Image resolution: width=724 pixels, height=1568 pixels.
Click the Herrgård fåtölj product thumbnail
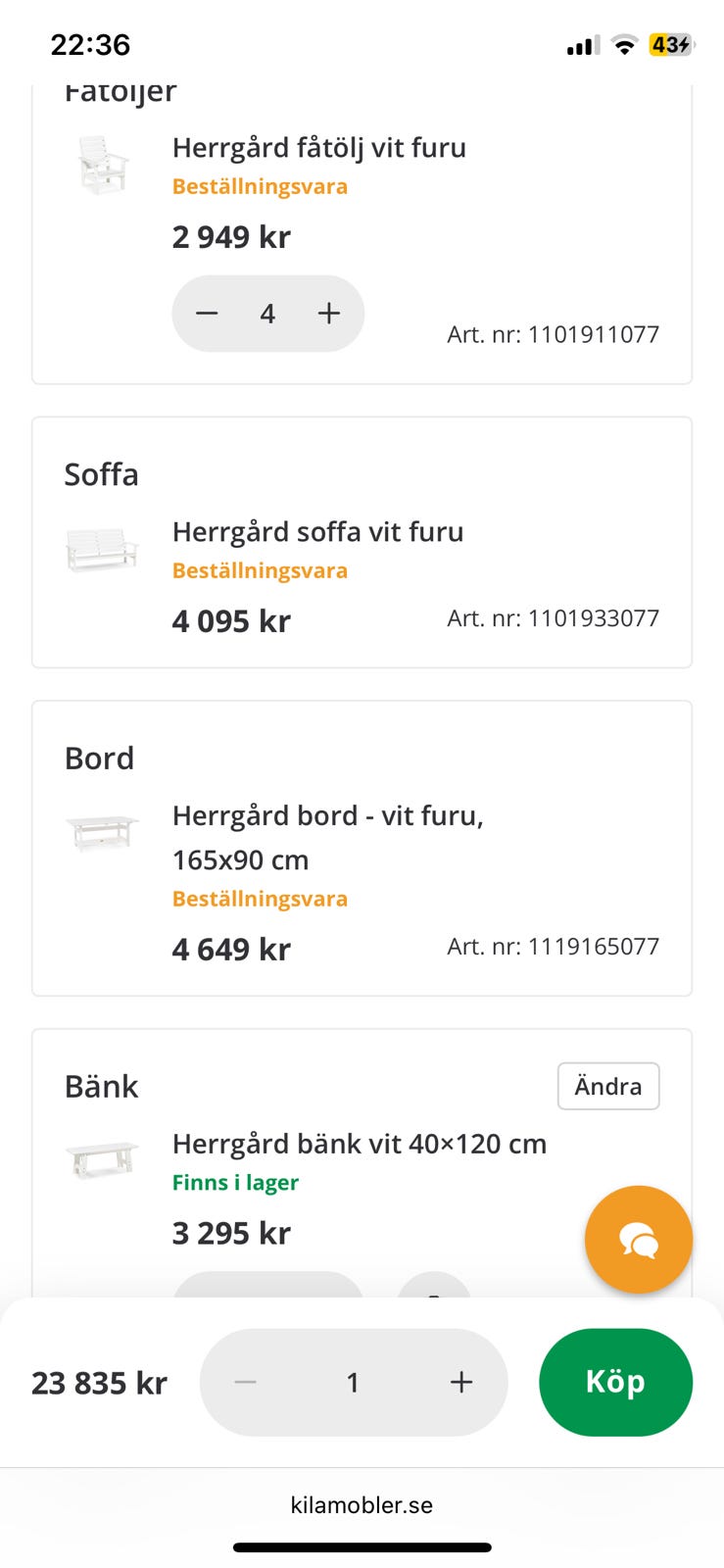pos(103,165)
